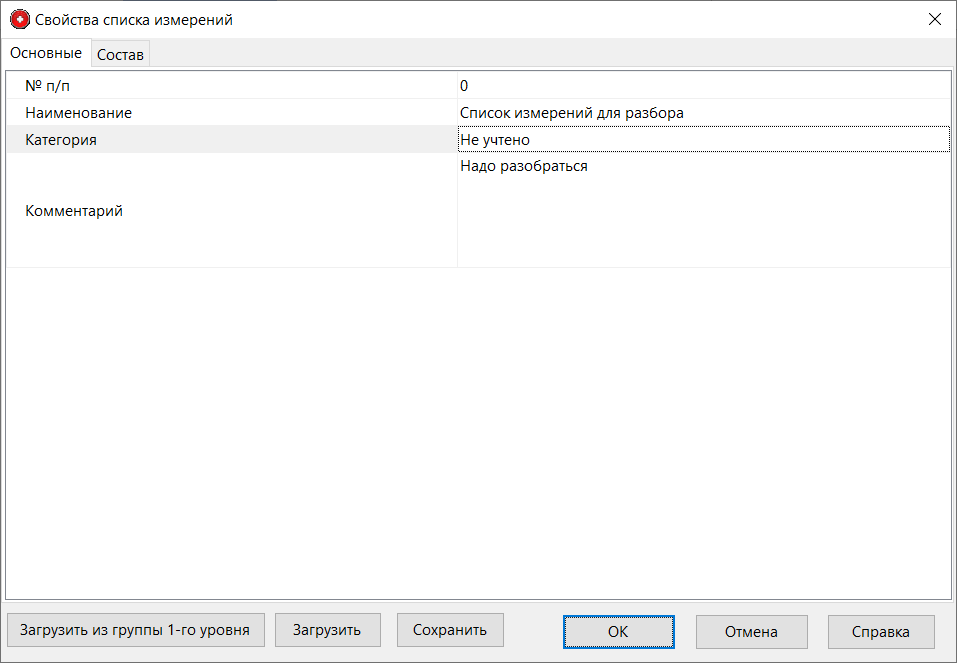Click 'Загрузить из группы 1-го уровня' button

(135, 630)
